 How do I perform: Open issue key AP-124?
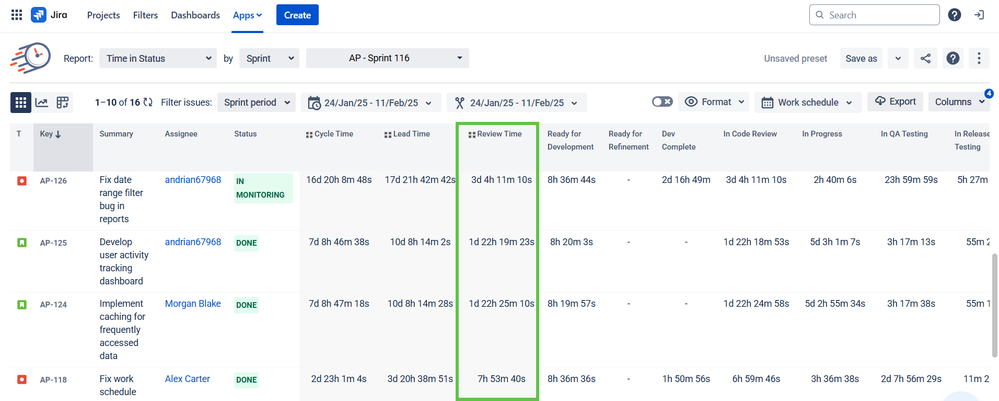pyautogui.click(x=53, y=304)
